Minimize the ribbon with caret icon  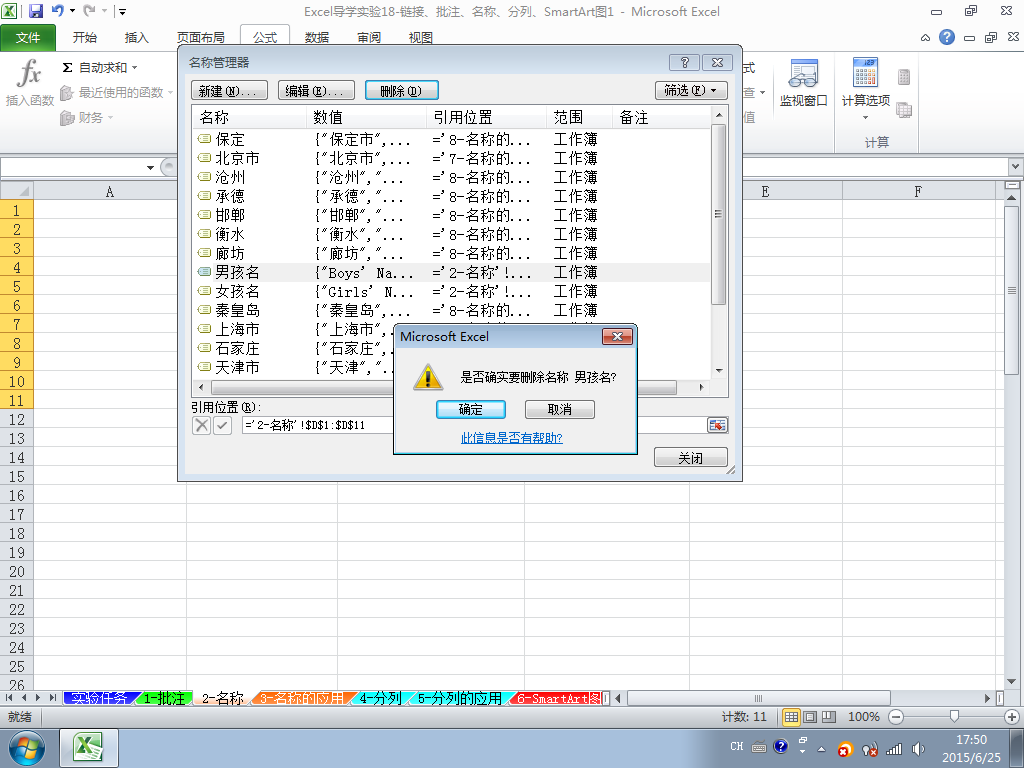[x=925, y=38]
